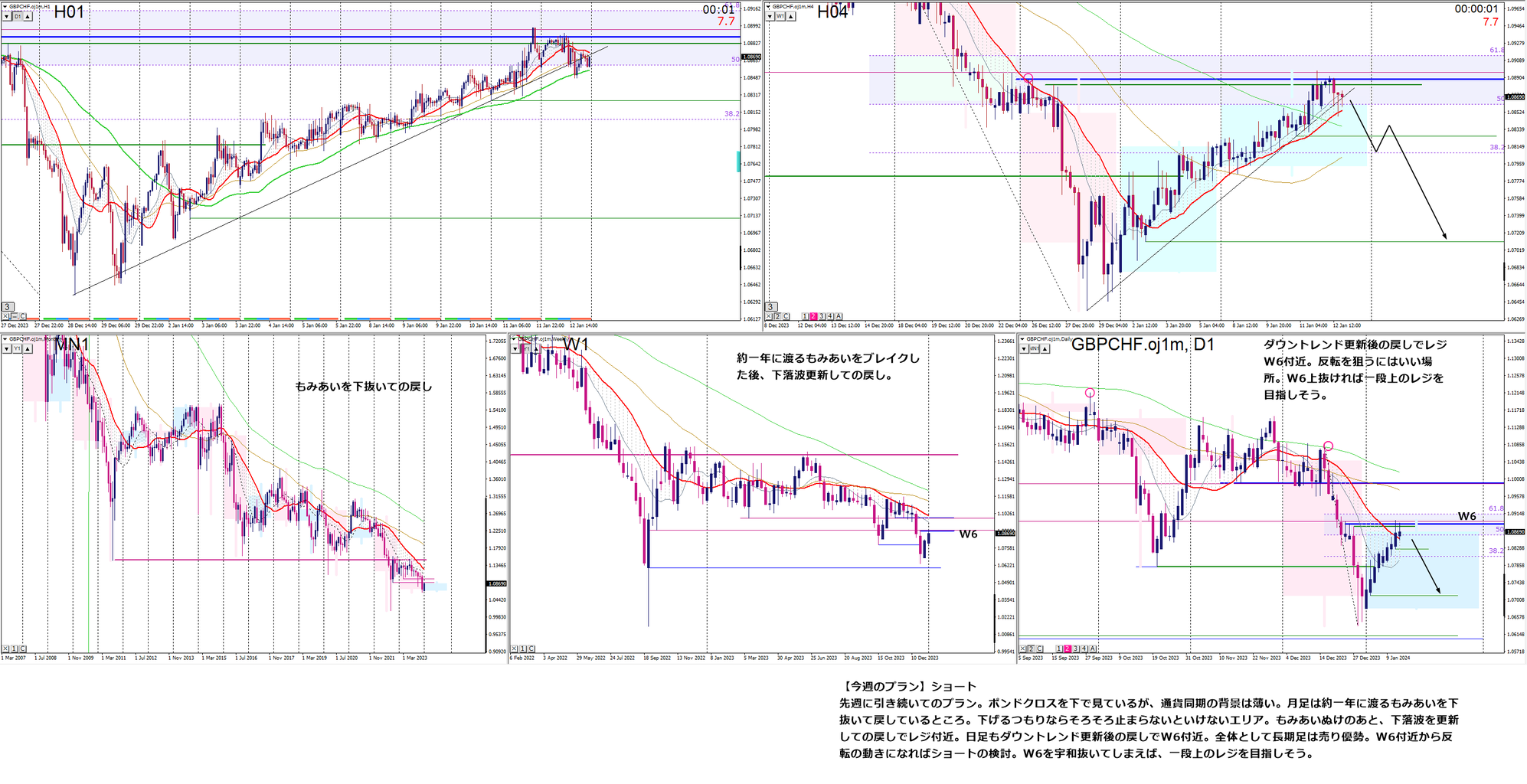Click the W1 timeframe button in the H04 chart
The width and height of the screenshot is (1527, 784).
click(781, 16)
